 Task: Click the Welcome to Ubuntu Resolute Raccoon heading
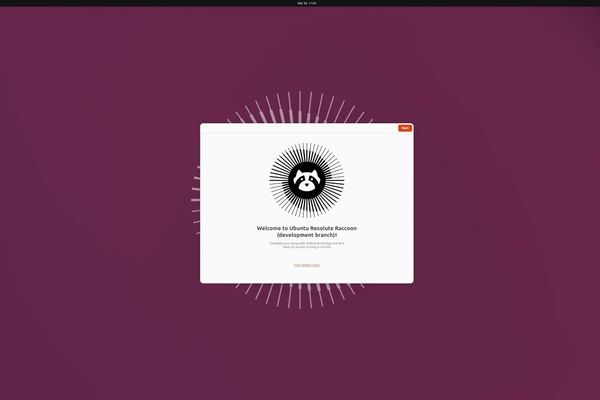tap(307, 232)
